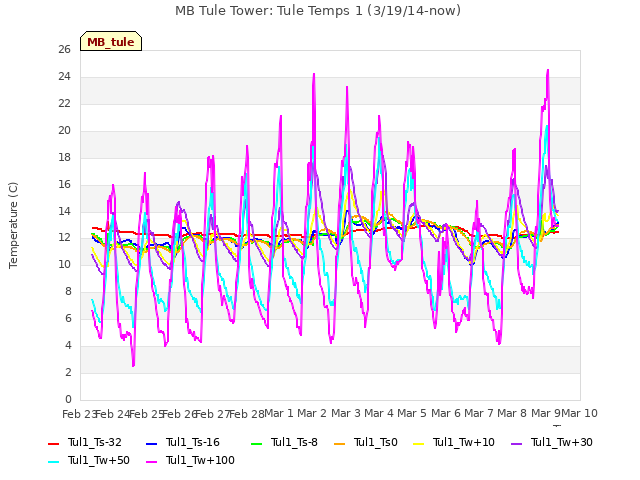The height and width of the screenshot is (480, 640).
Task: Click the Mar 10 x-axis tick label
Action: coord(579,413)
